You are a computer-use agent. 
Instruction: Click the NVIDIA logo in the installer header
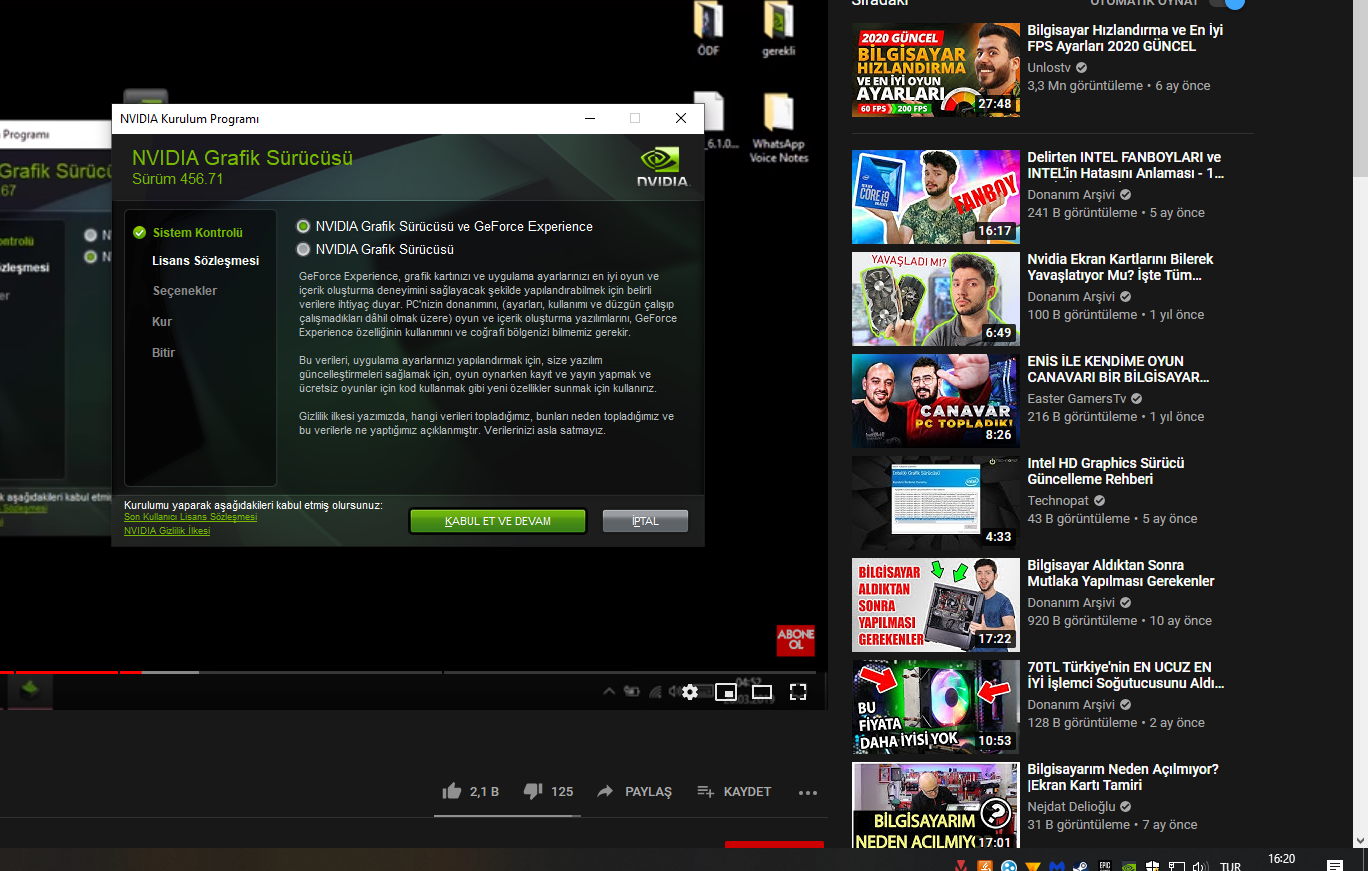[661, 167]
